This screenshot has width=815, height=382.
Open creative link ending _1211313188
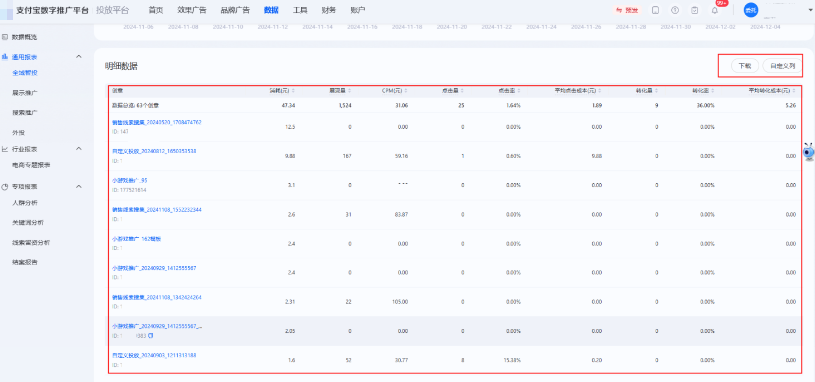(x=154, y=355)
